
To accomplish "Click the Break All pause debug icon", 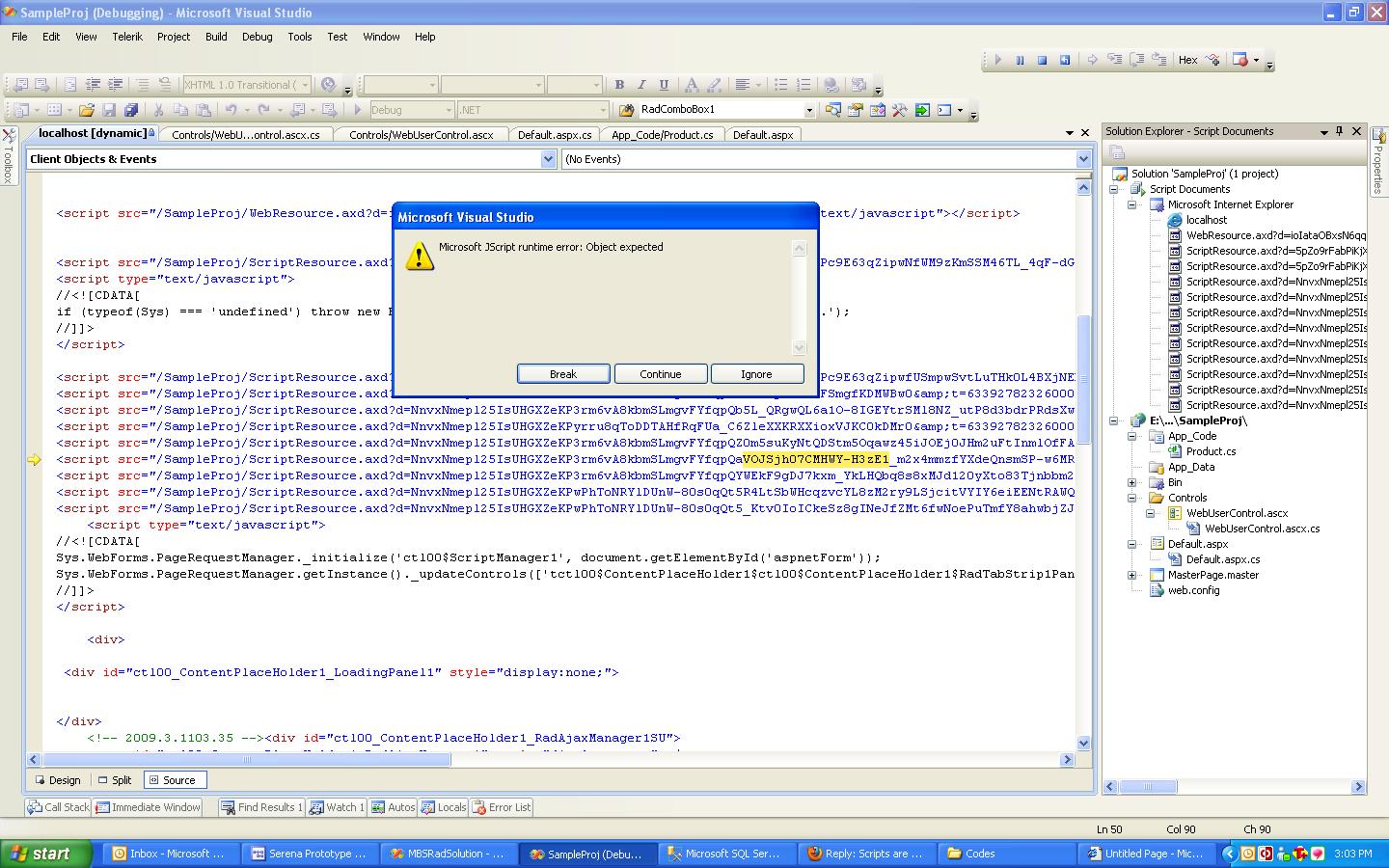I will click(1020, 60).
